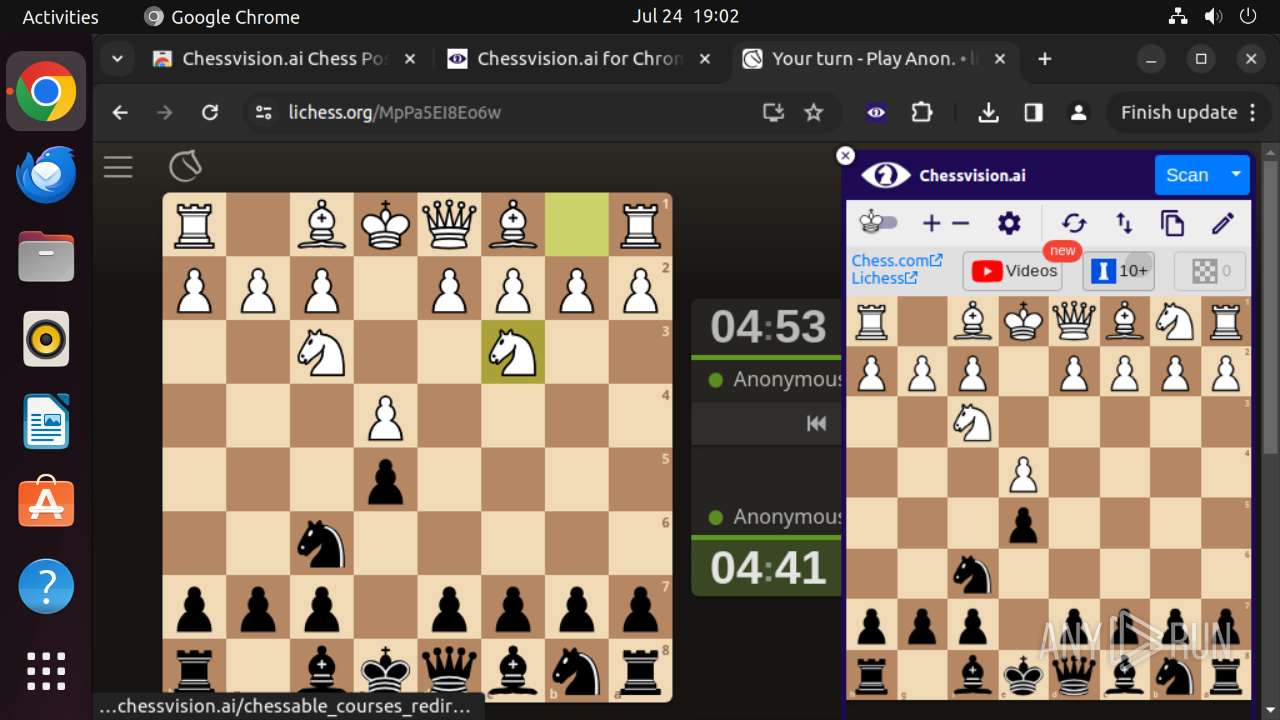Screen dimensions: 1280x720
Task: Click the plus zoom-in icon in Chessvision
Action: click(932, 223)
